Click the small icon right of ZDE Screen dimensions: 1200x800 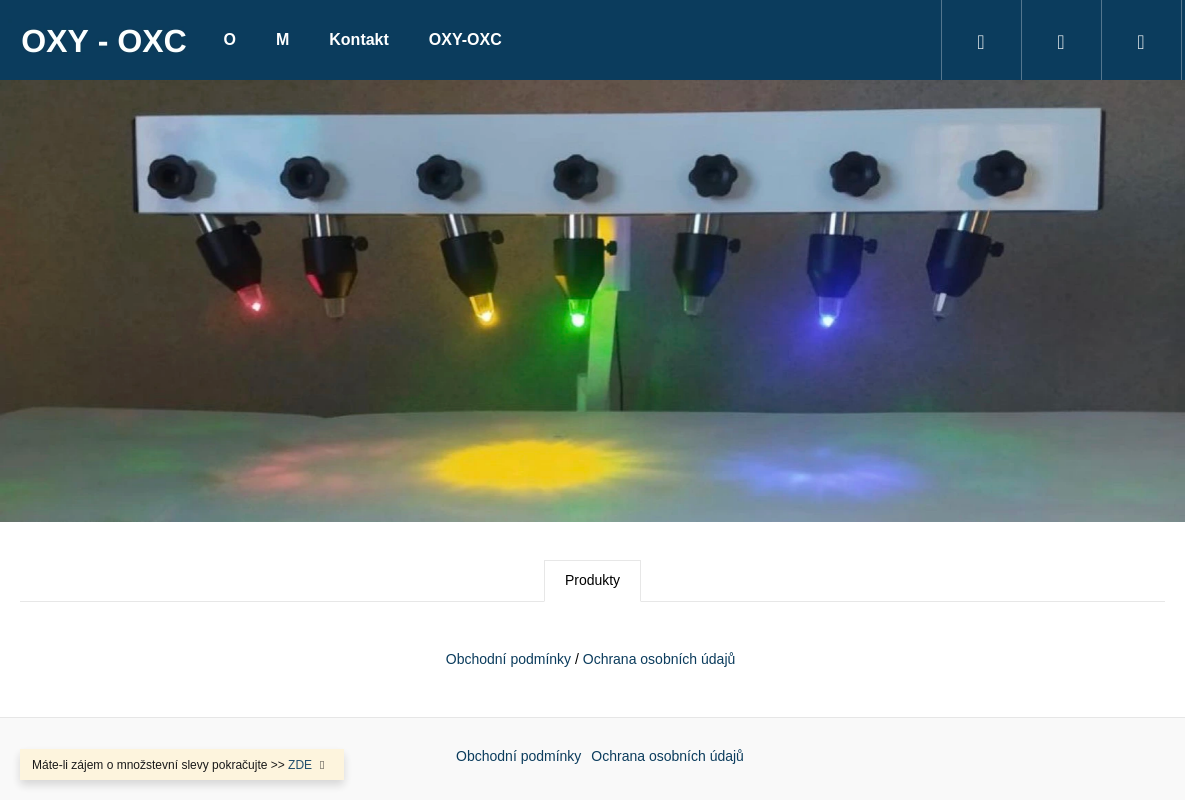pos(322,765)
